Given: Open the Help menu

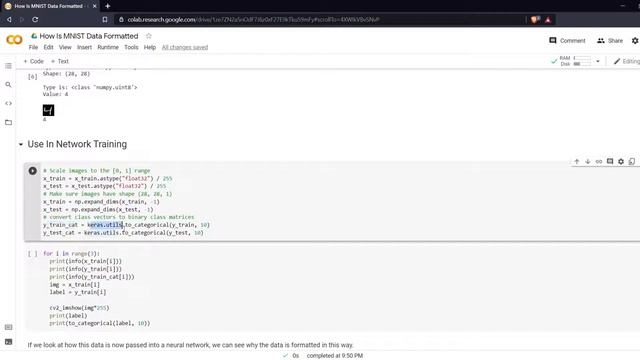Looking at the screenshot, I should (150, 47).
